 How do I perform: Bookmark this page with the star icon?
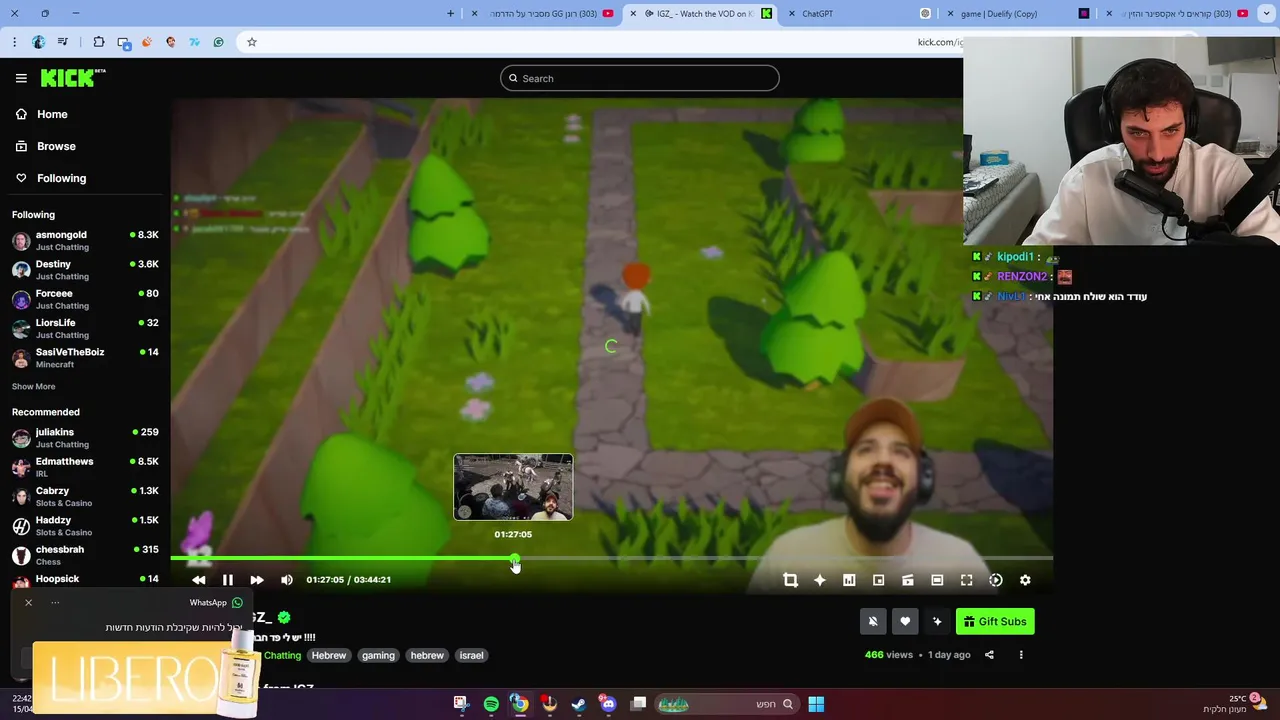[x=252, y=42]
